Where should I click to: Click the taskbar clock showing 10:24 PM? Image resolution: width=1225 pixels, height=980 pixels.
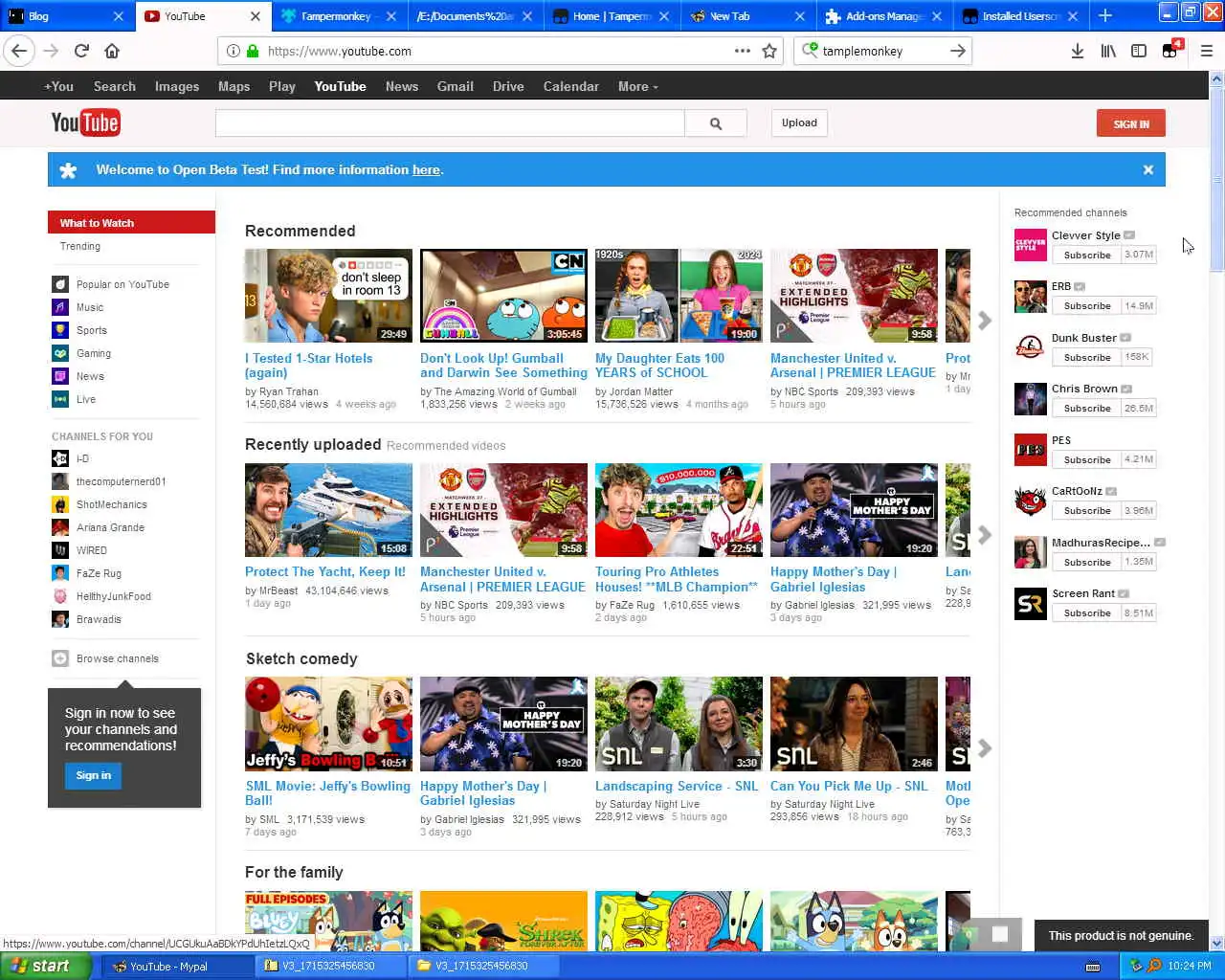click(x=1190, y=966)
